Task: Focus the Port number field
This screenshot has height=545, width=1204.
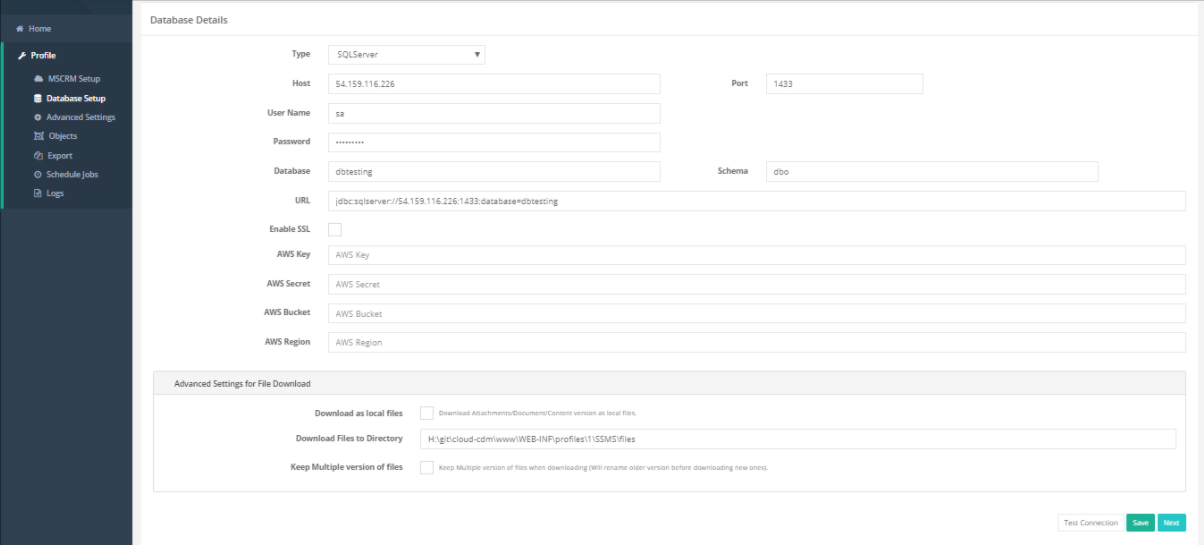Action: point(844,84)
